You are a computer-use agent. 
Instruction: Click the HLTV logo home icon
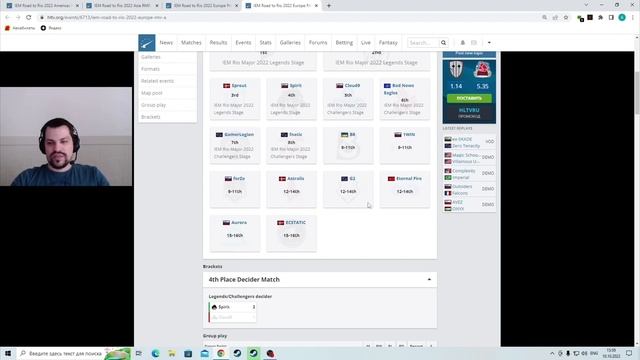pyautogui.click(x=147, y=42)
